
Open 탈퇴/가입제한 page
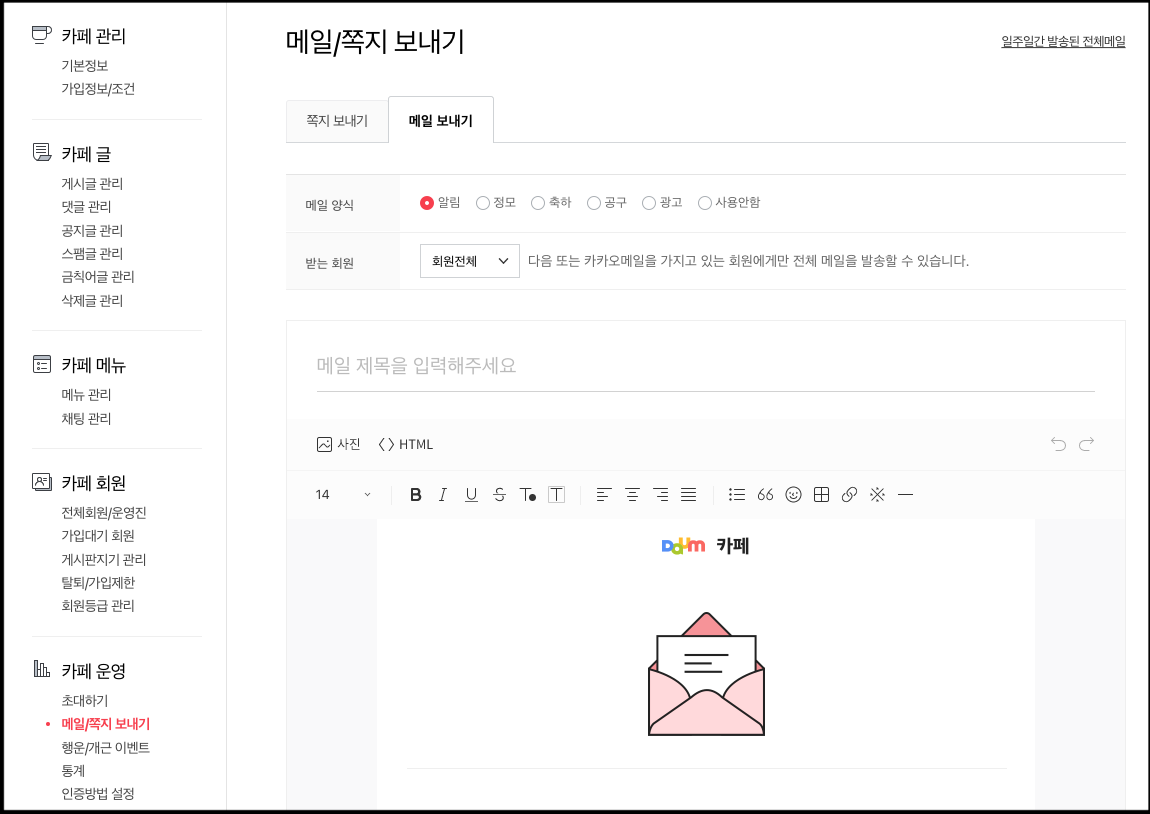98,582
